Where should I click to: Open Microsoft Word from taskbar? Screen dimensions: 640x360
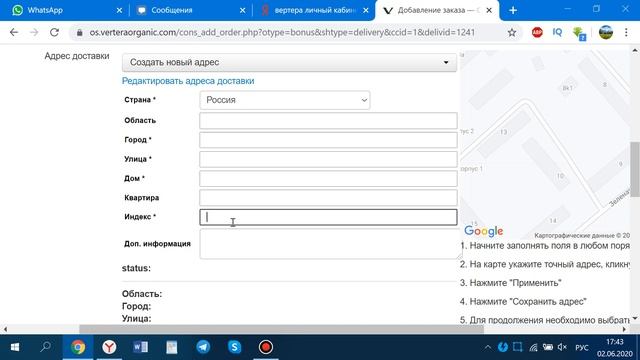coord(140,347)
